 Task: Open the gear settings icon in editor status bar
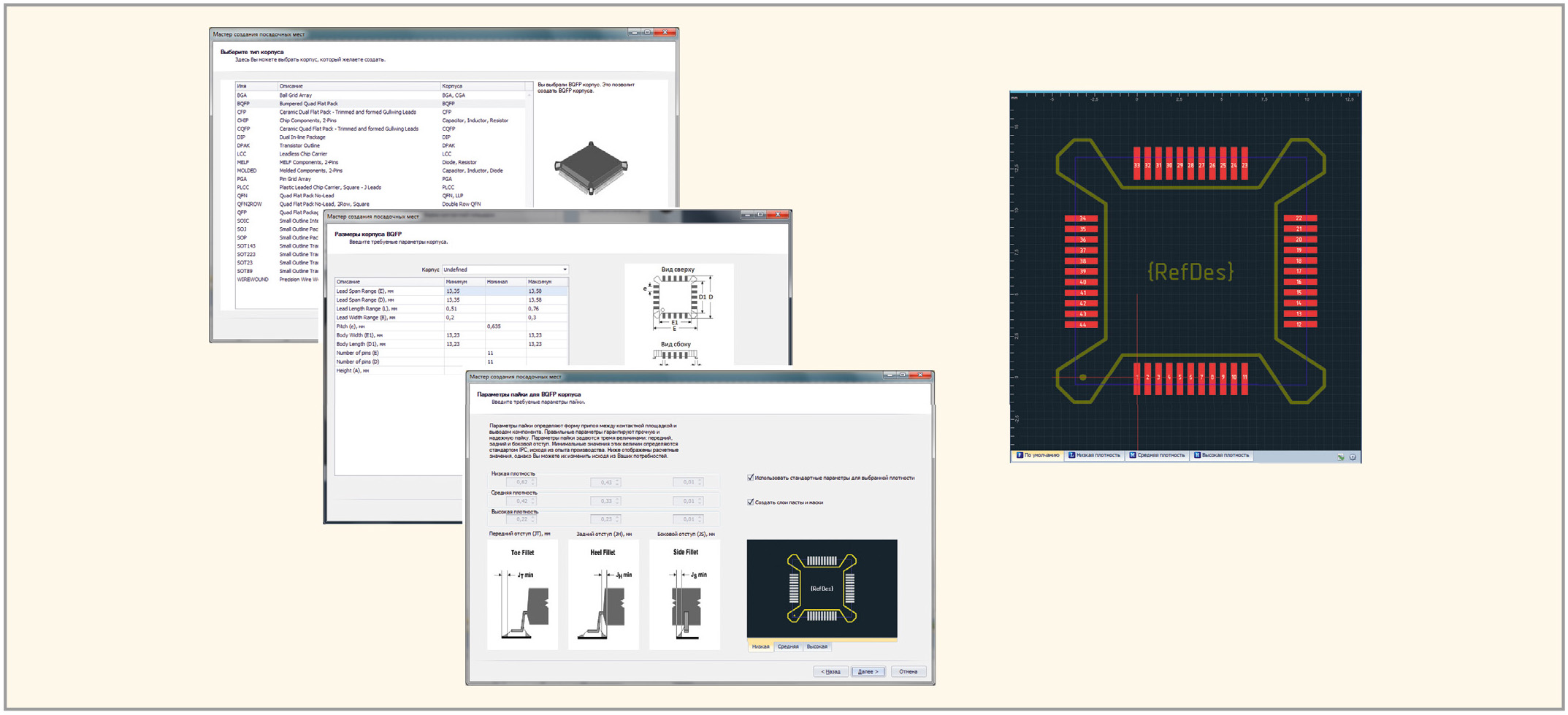tap(1353, 457)
